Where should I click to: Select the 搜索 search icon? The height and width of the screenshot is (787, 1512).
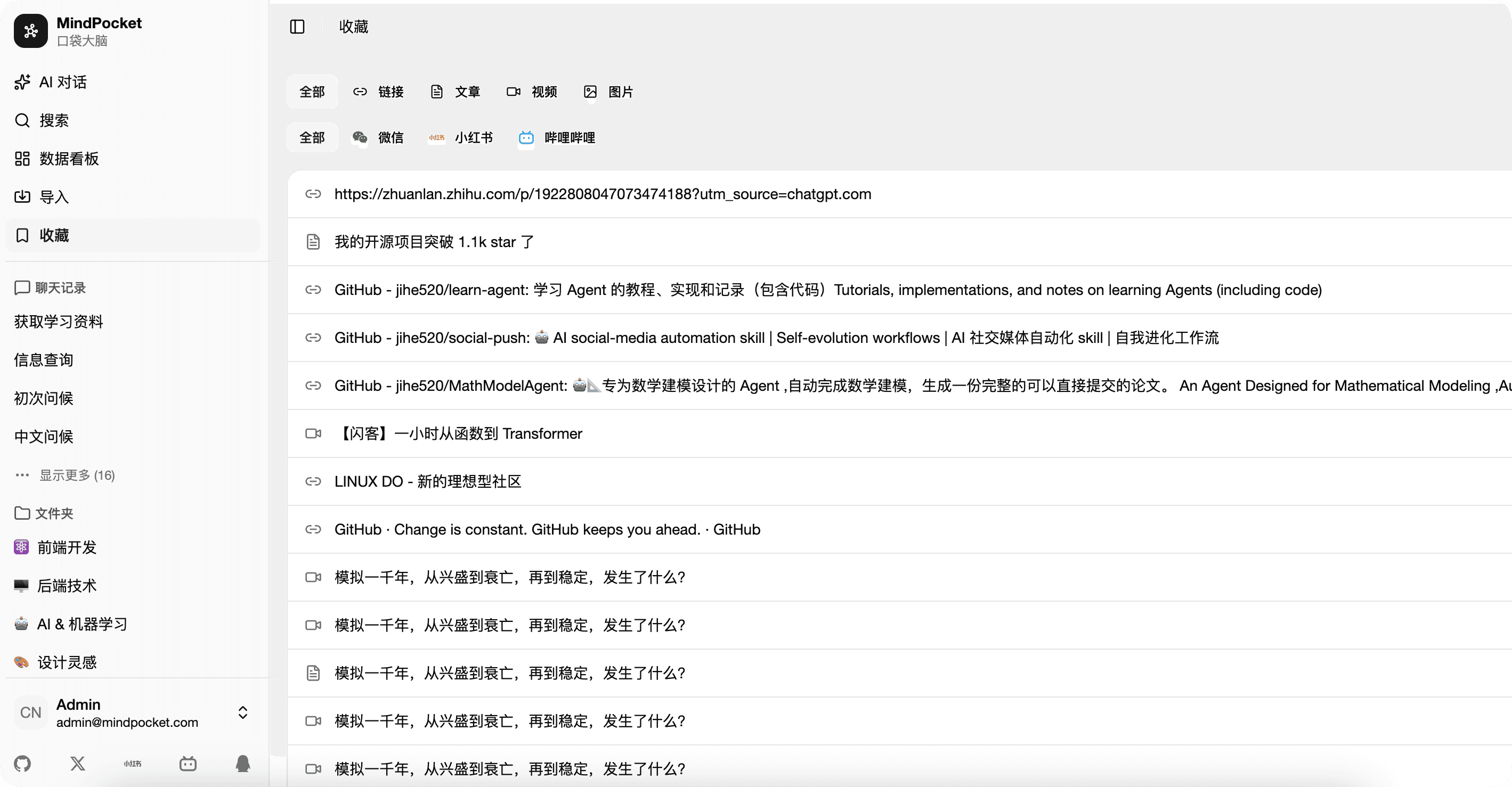(22, 120)
